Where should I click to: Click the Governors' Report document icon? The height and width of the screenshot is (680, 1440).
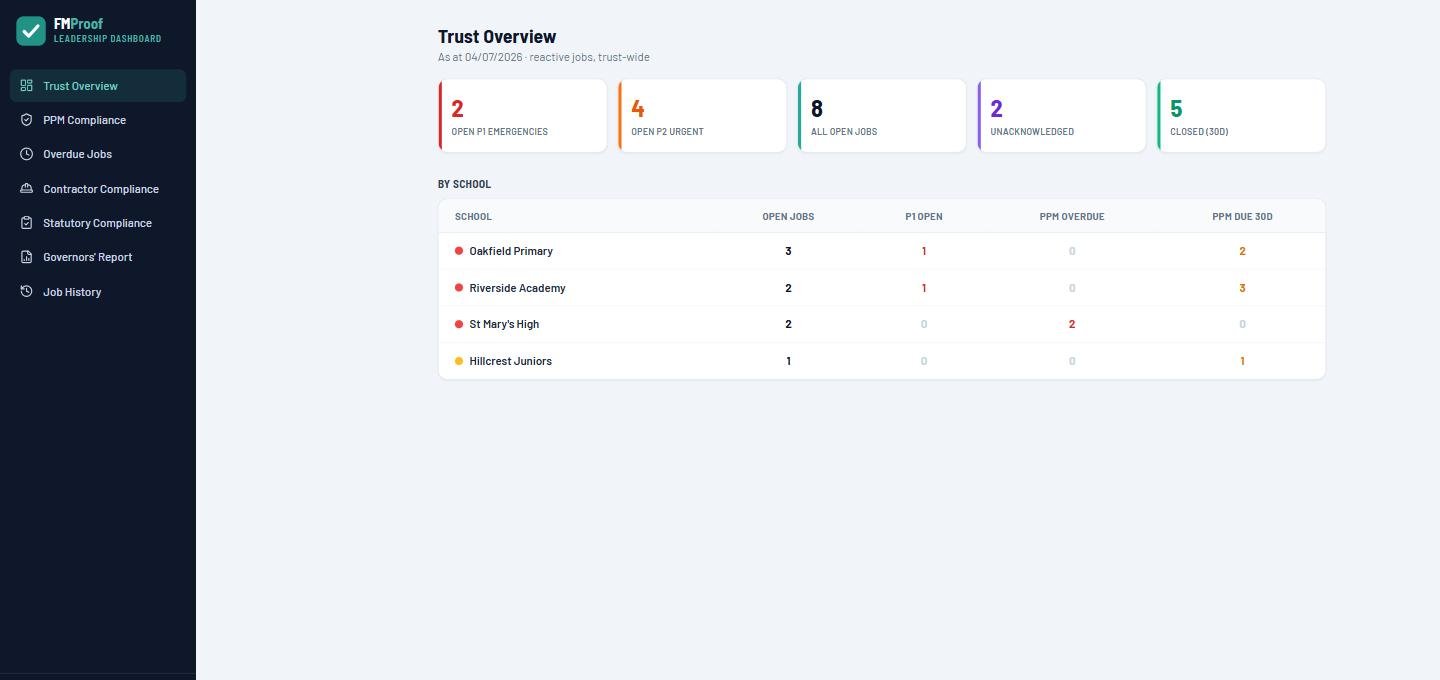(x=27, y=257)
